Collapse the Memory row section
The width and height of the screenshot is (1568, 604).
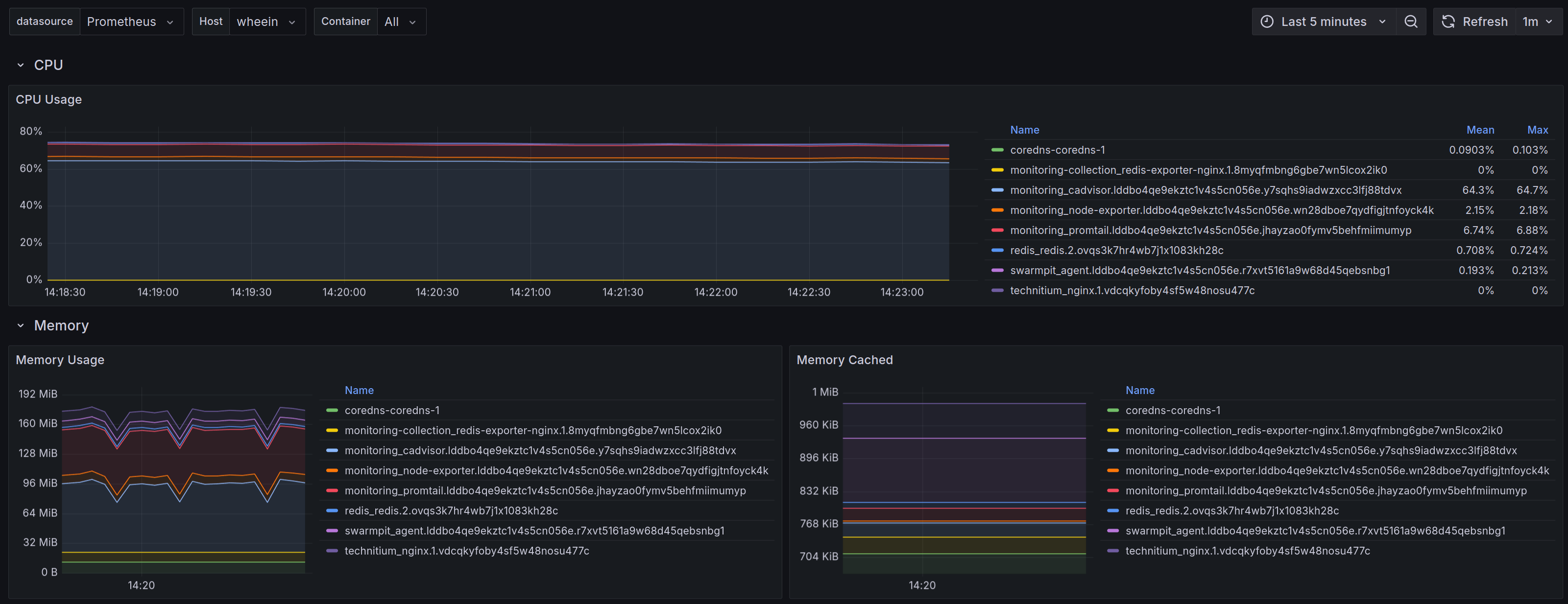21,325
